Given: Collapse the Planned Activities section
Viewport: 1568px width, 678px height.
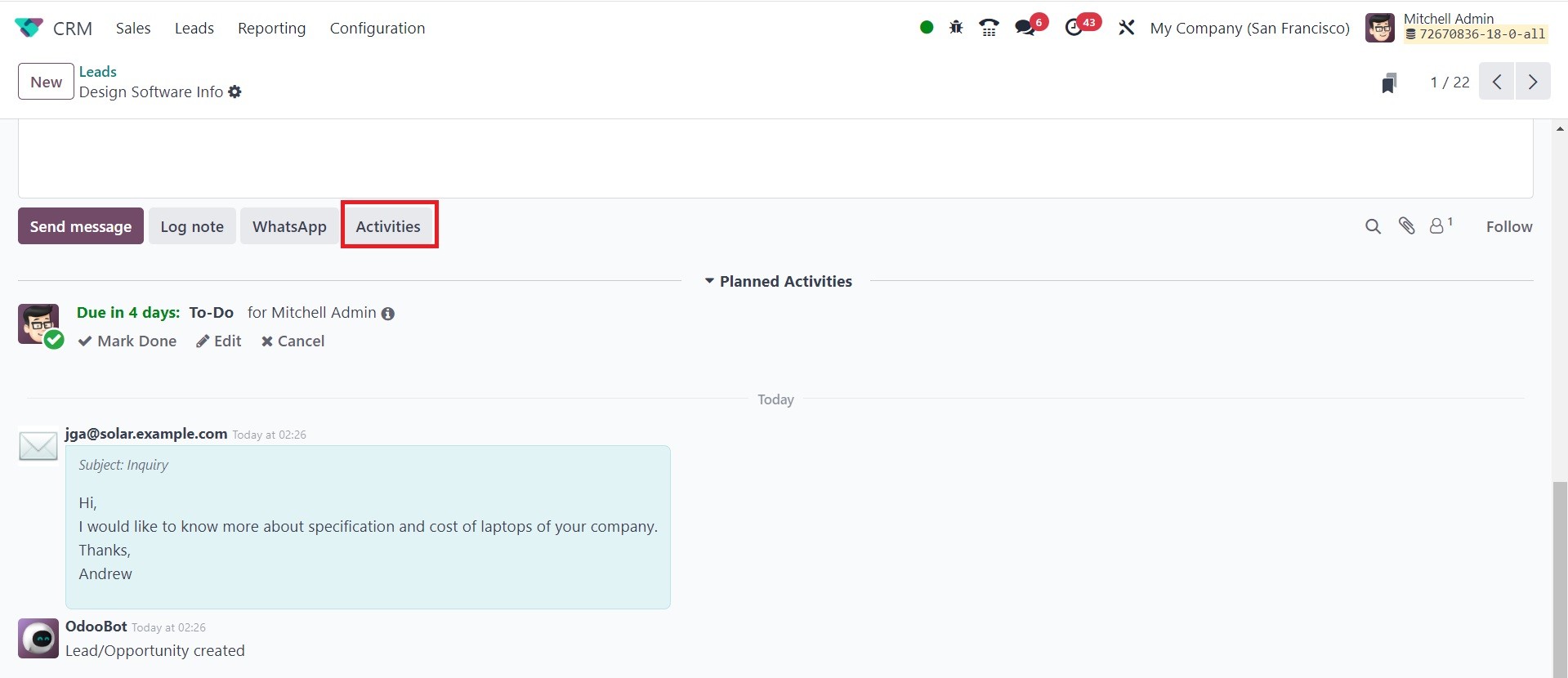Looking at the screenshot, I should pos(778,281).
